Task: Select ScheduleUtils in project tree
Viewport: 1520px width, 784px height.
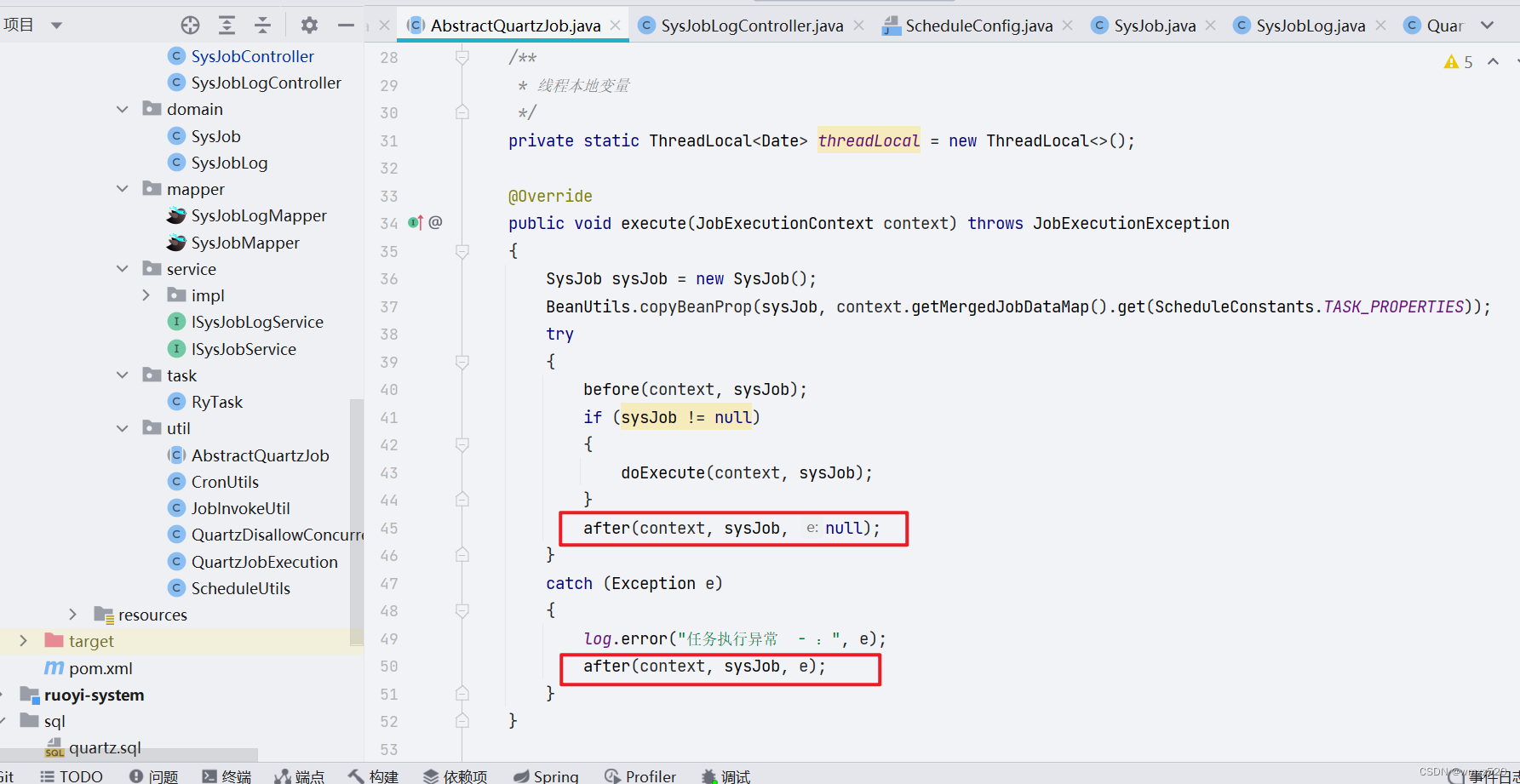Action: [x=240, y=588]
